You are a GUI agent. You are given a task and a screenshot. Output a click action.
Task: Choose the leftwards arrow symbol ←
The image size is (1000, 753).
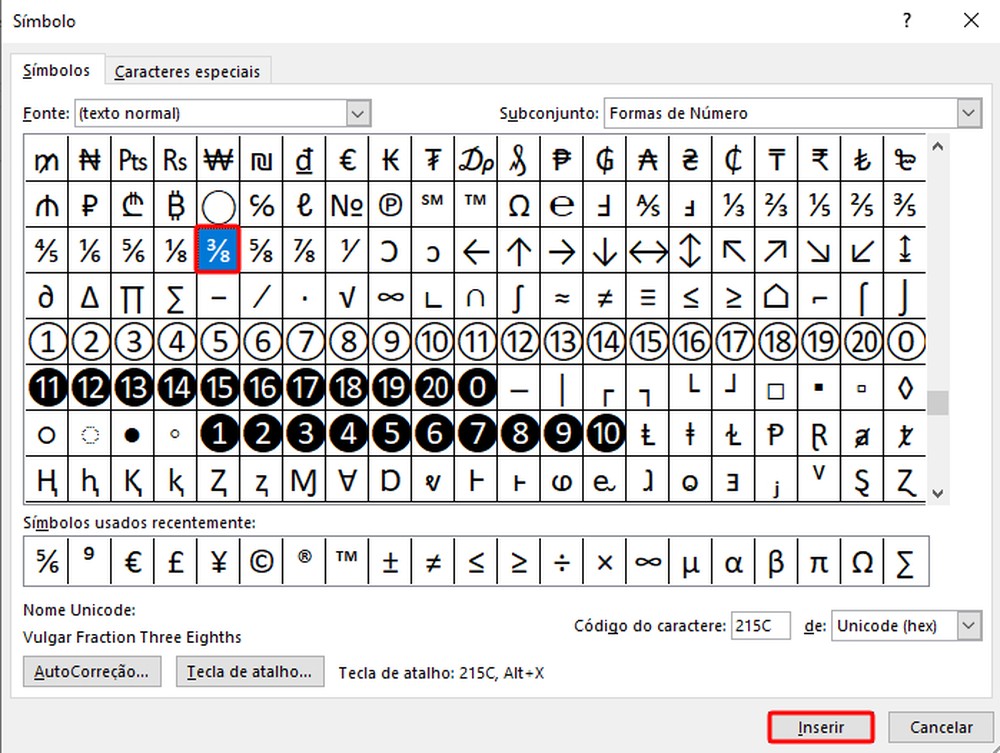476,251
